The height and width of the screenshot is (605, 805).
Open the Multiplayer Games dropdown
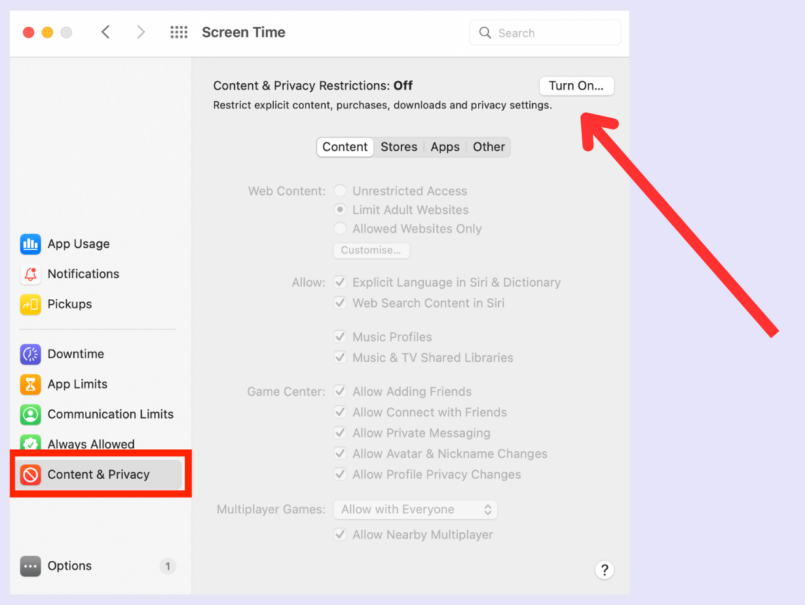(415, 509)
